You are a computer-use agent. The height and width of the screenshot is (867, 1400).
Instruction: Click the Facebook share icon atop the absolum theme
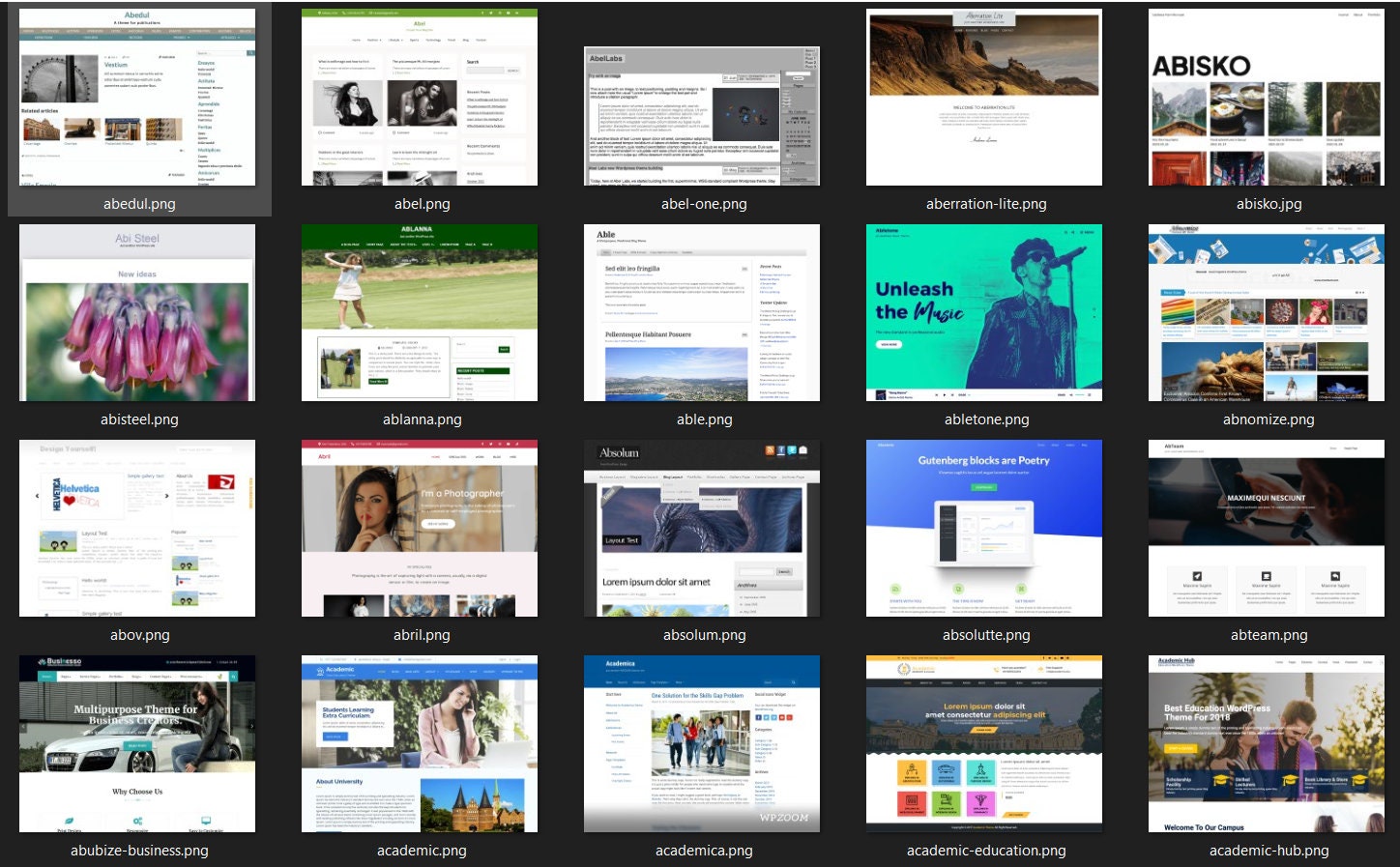pos(780,451)
